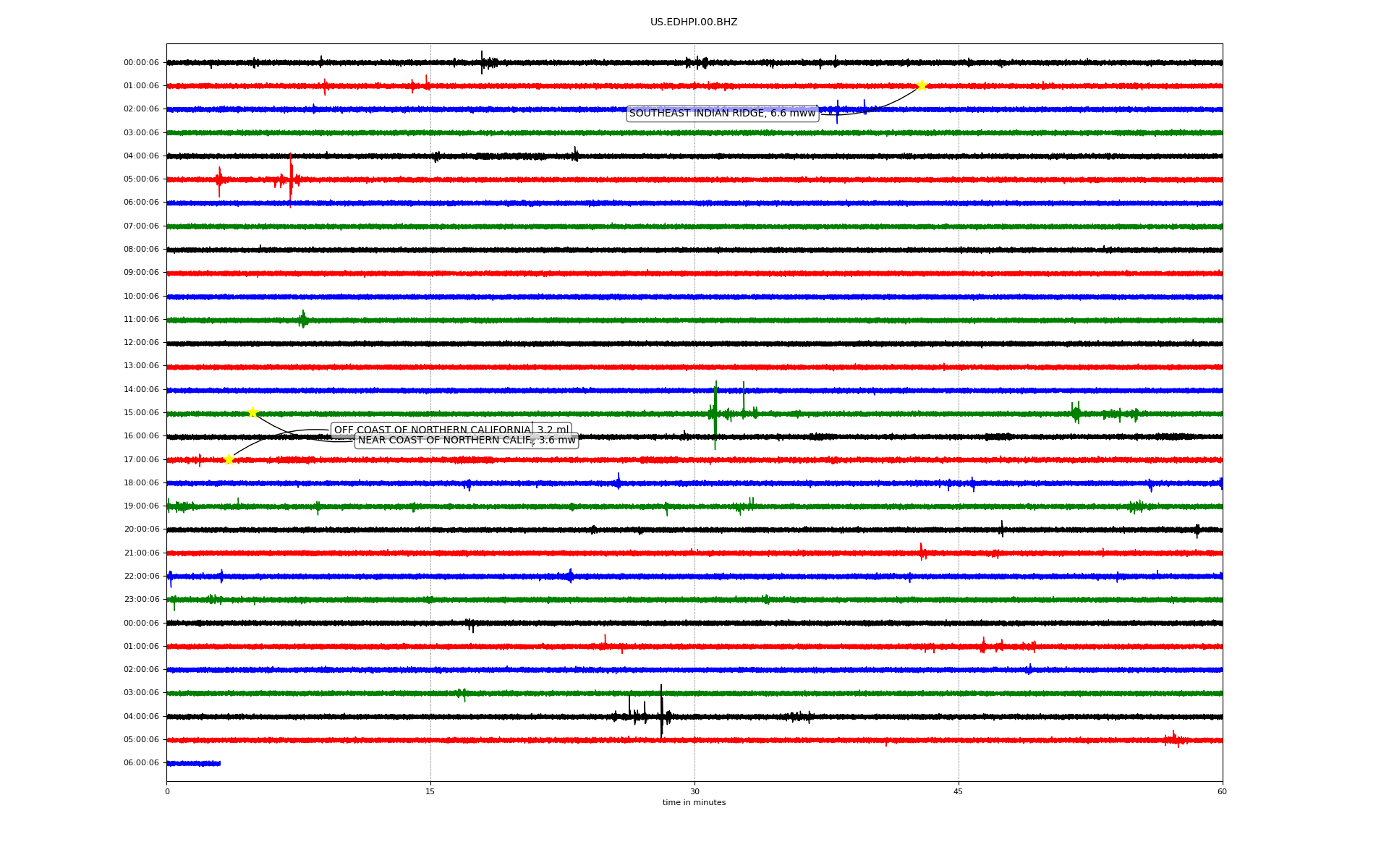This screenshot has height=868, width=1389.
Task: Click the 09:00:06 row time label
Action: click(x=141, y=273)
